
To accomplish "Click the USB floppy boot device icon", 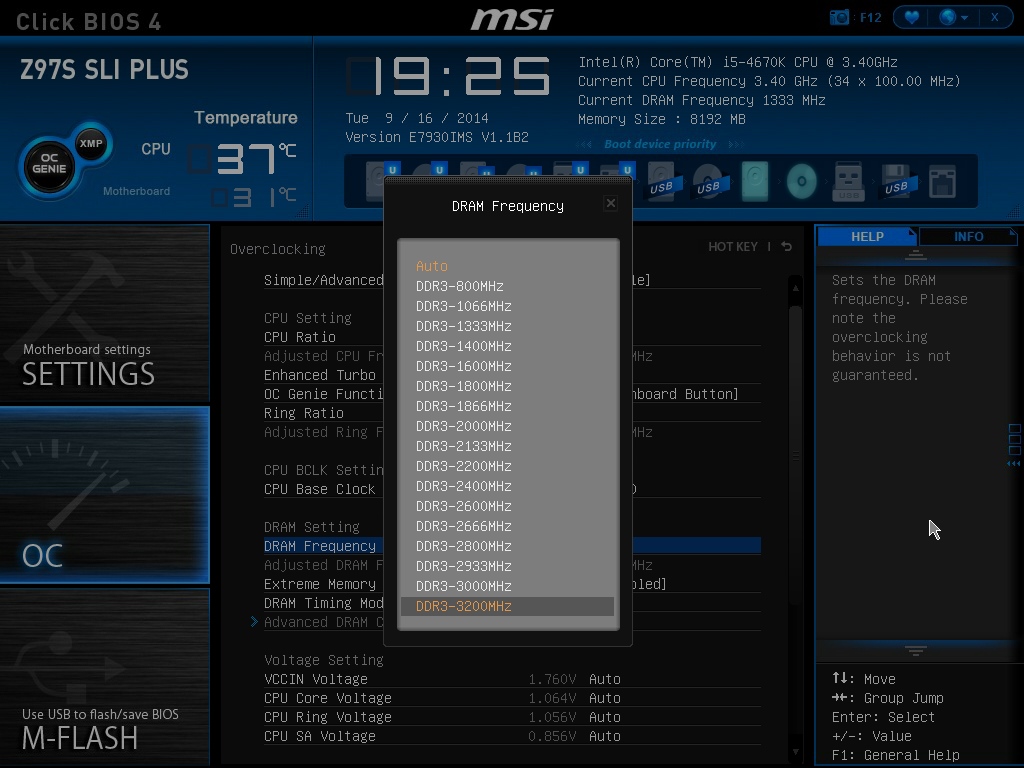I will coord(895,182).
